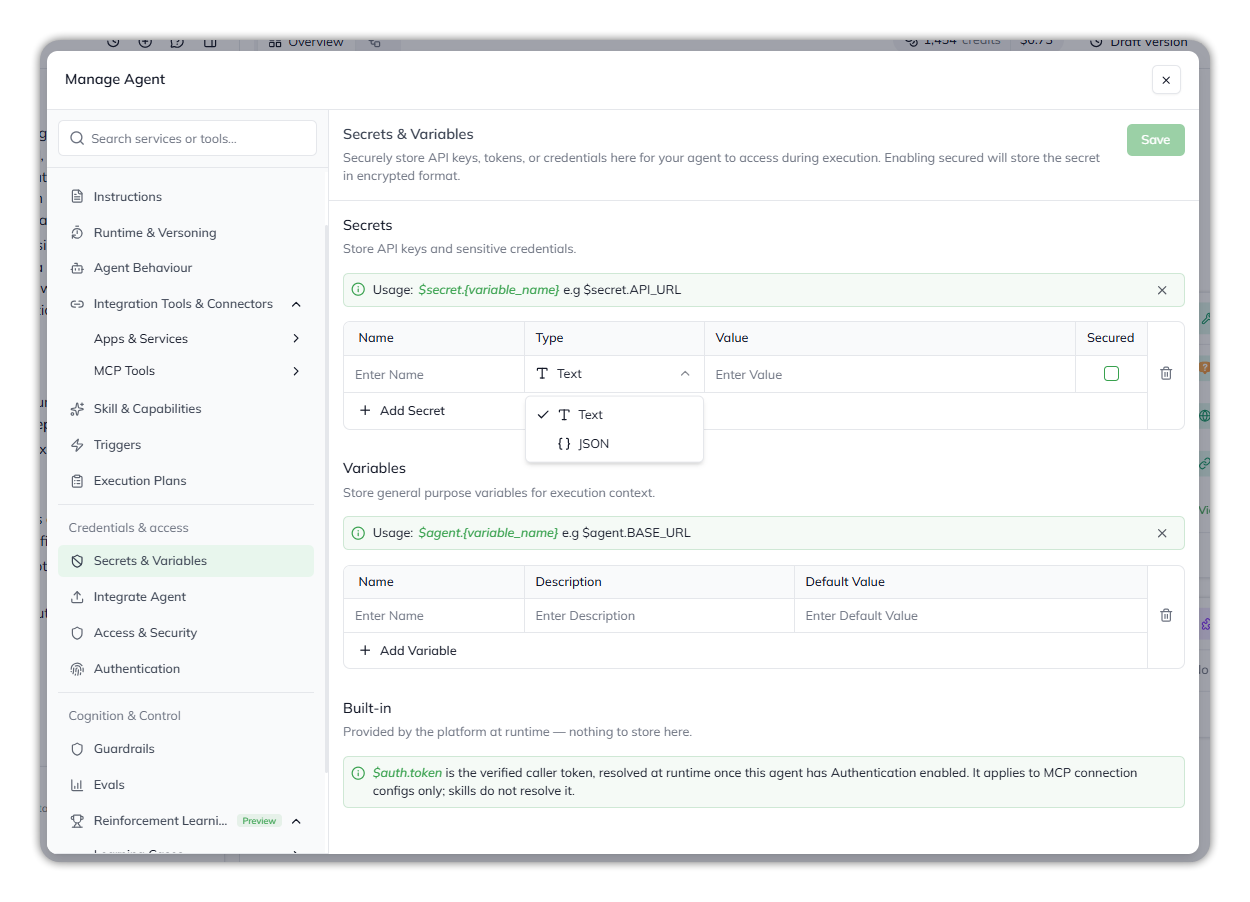Click the Integrate Agent upload icon
Image resolution: width=1250 pixels, height=902 pixels.
(x=77, y=597)
